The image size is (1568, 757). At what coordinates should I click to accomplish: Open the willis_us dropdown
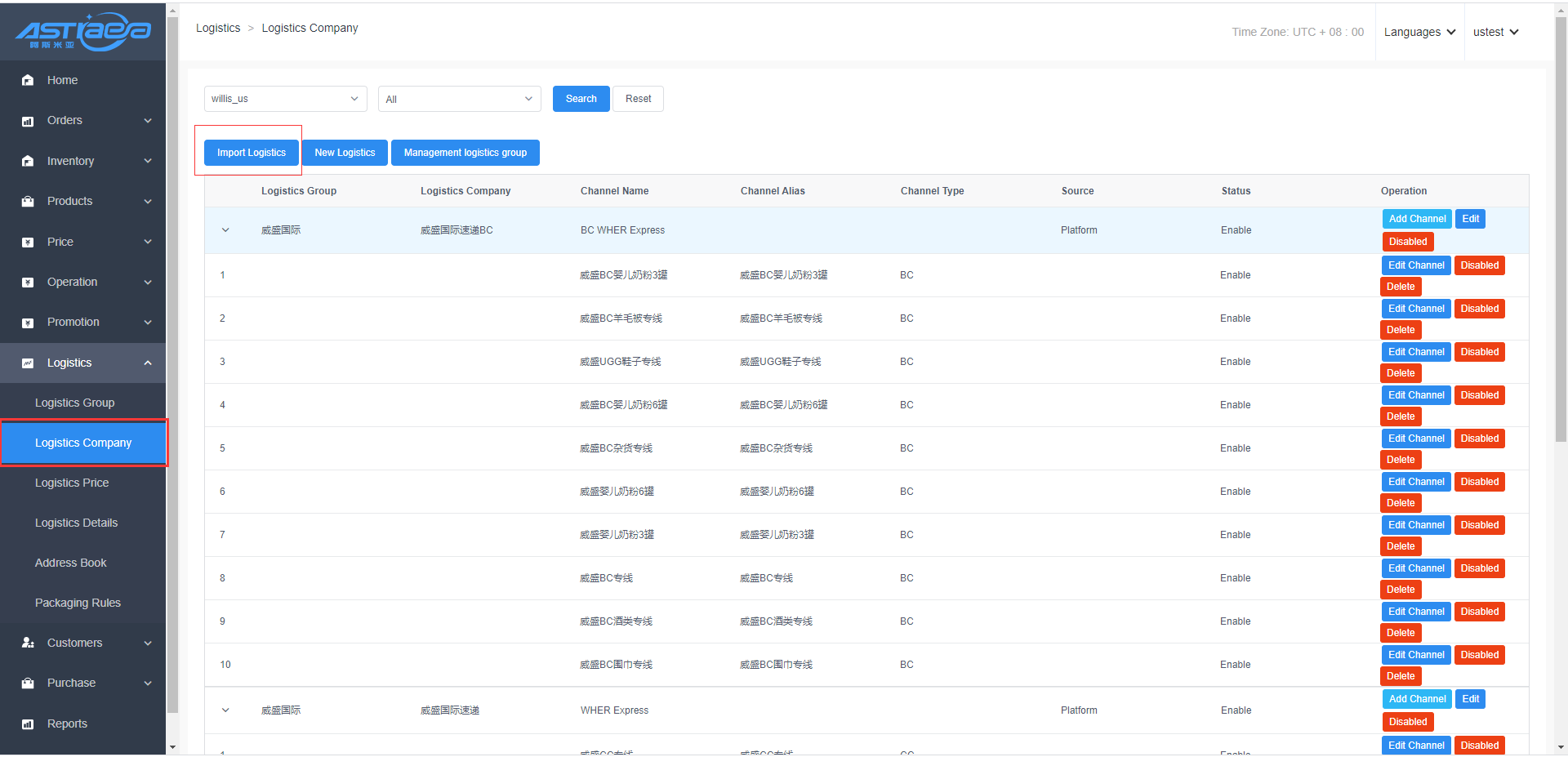285,99
